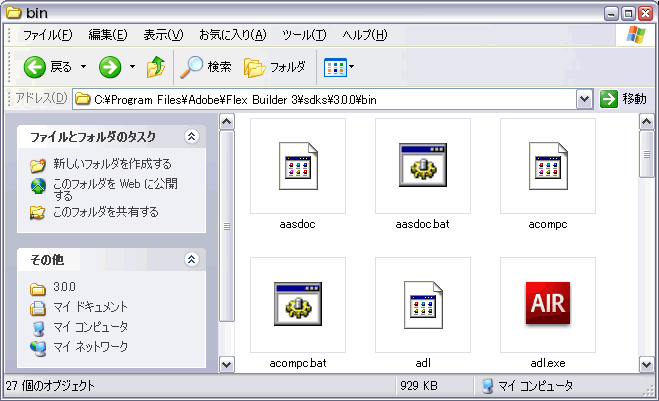The image size is (659, 401).
Task: Click the My Network (マイ ネットワーク) icon
Action: coord(38,348)
